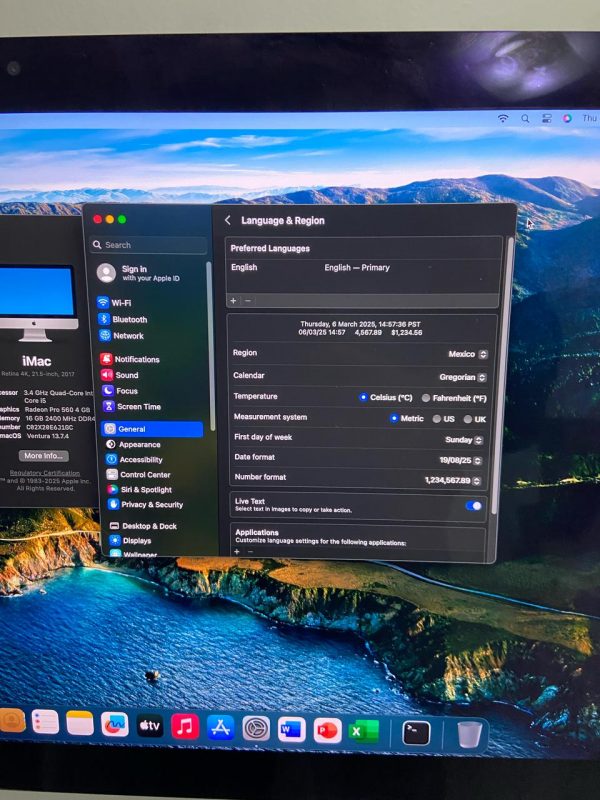Viewport: 600px width, 800px height.
Task: Open Accessibility settings pane
Action: coord(140,460)
